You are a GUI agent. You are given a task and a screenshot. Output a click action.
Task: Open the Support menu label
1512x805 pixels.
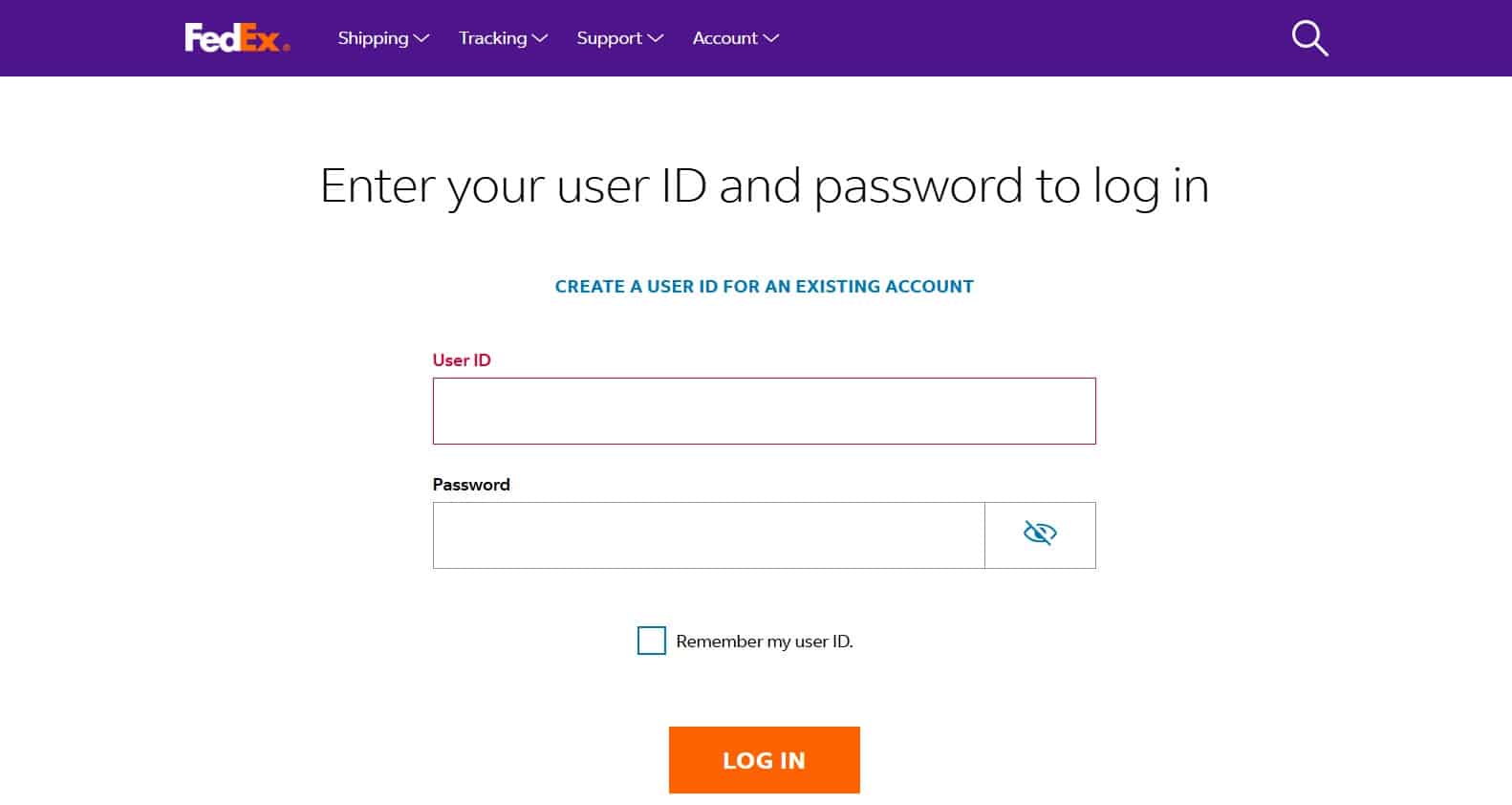pos(609,38)
